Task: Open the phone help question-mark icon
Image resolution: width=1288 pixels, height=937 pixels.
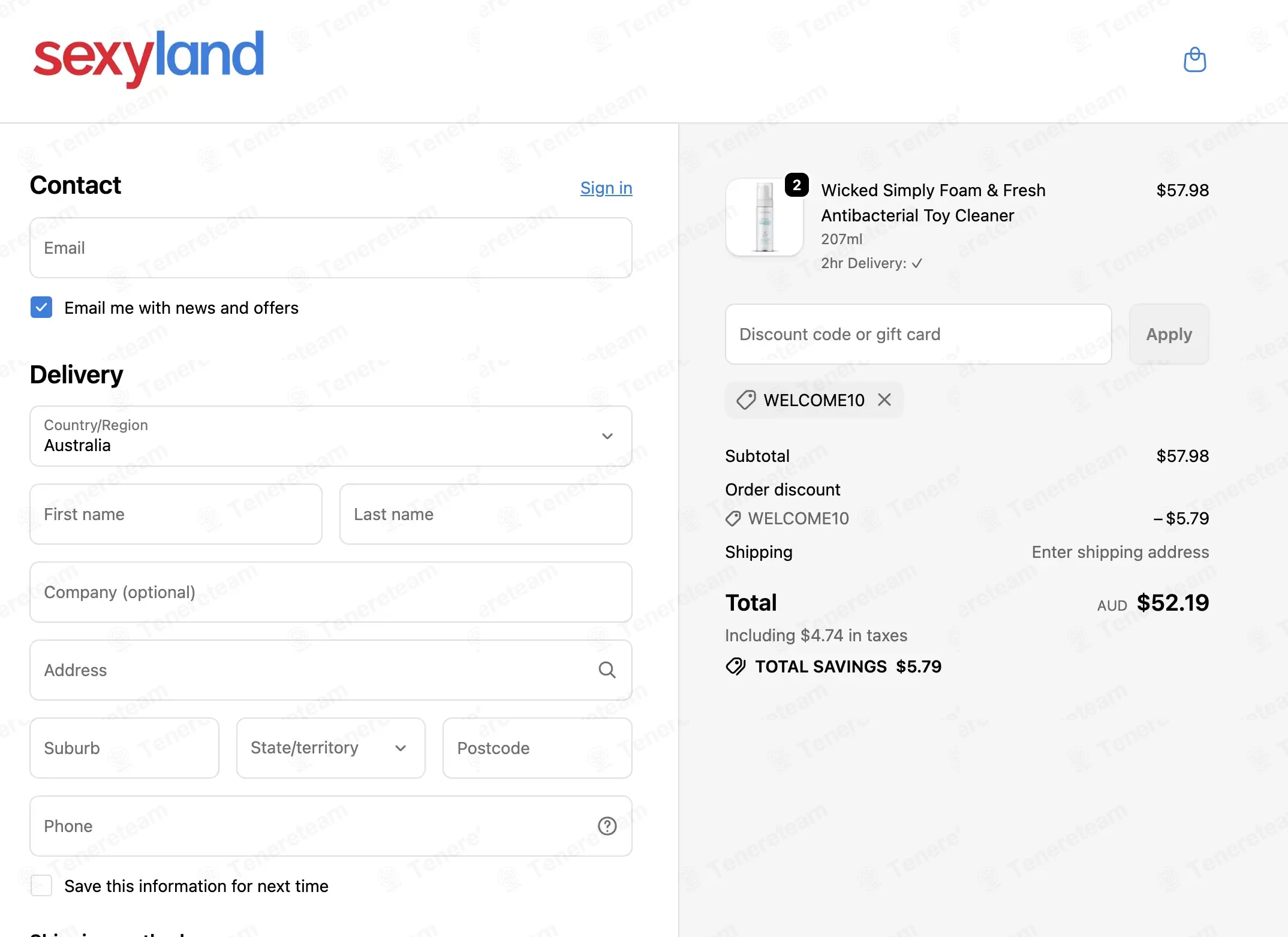Action: coord(607,826)
